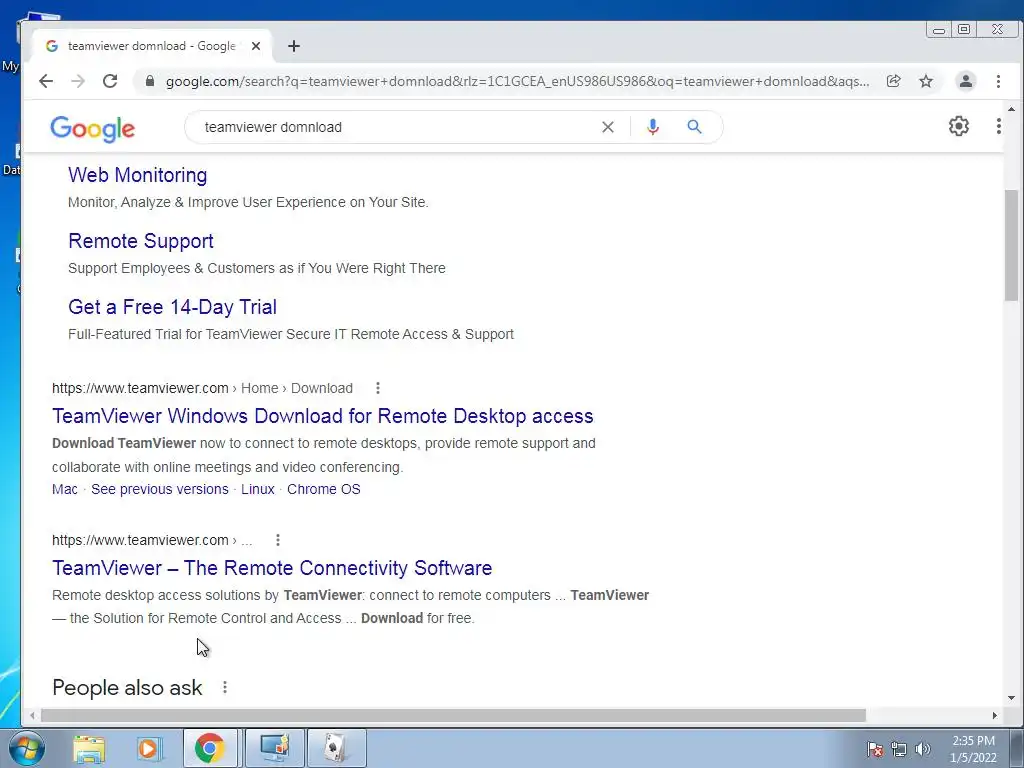The height and width of the screenshot is (768, 1024).
Task: Click the People also ask heading
Action: [127, 688]
